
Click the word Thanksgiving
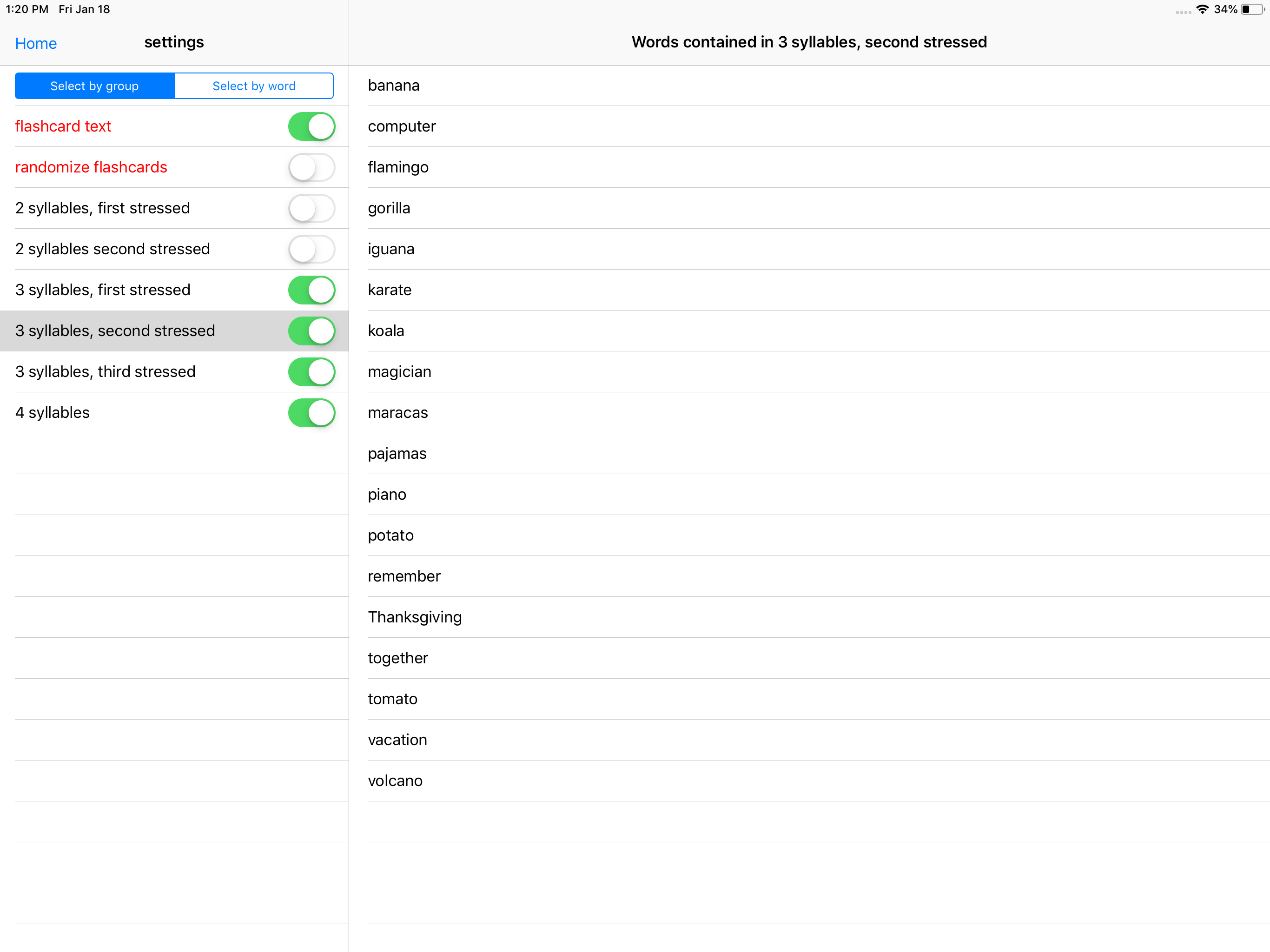click(415, 617)
